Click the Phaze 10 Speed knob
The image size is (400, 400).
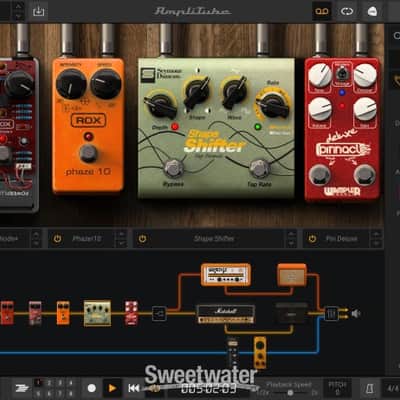click(x=106, y=84)
